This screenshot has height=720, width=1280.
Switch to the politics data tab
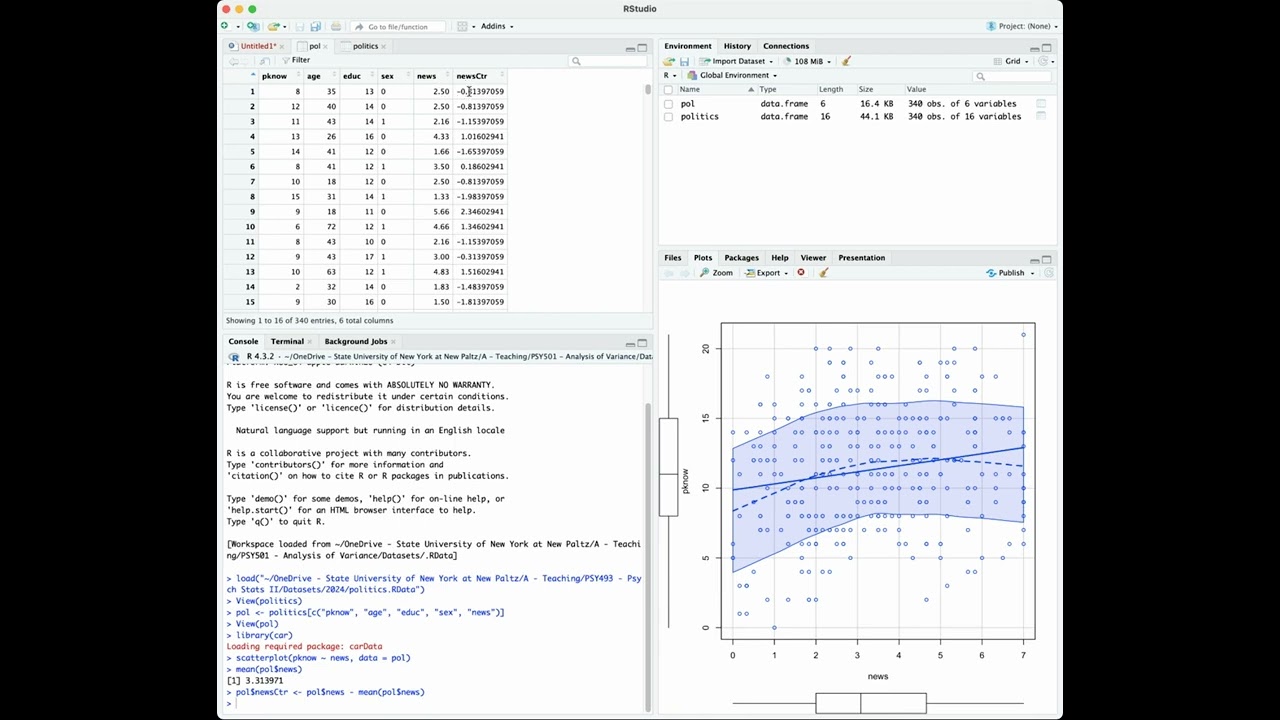pos(365,46)
